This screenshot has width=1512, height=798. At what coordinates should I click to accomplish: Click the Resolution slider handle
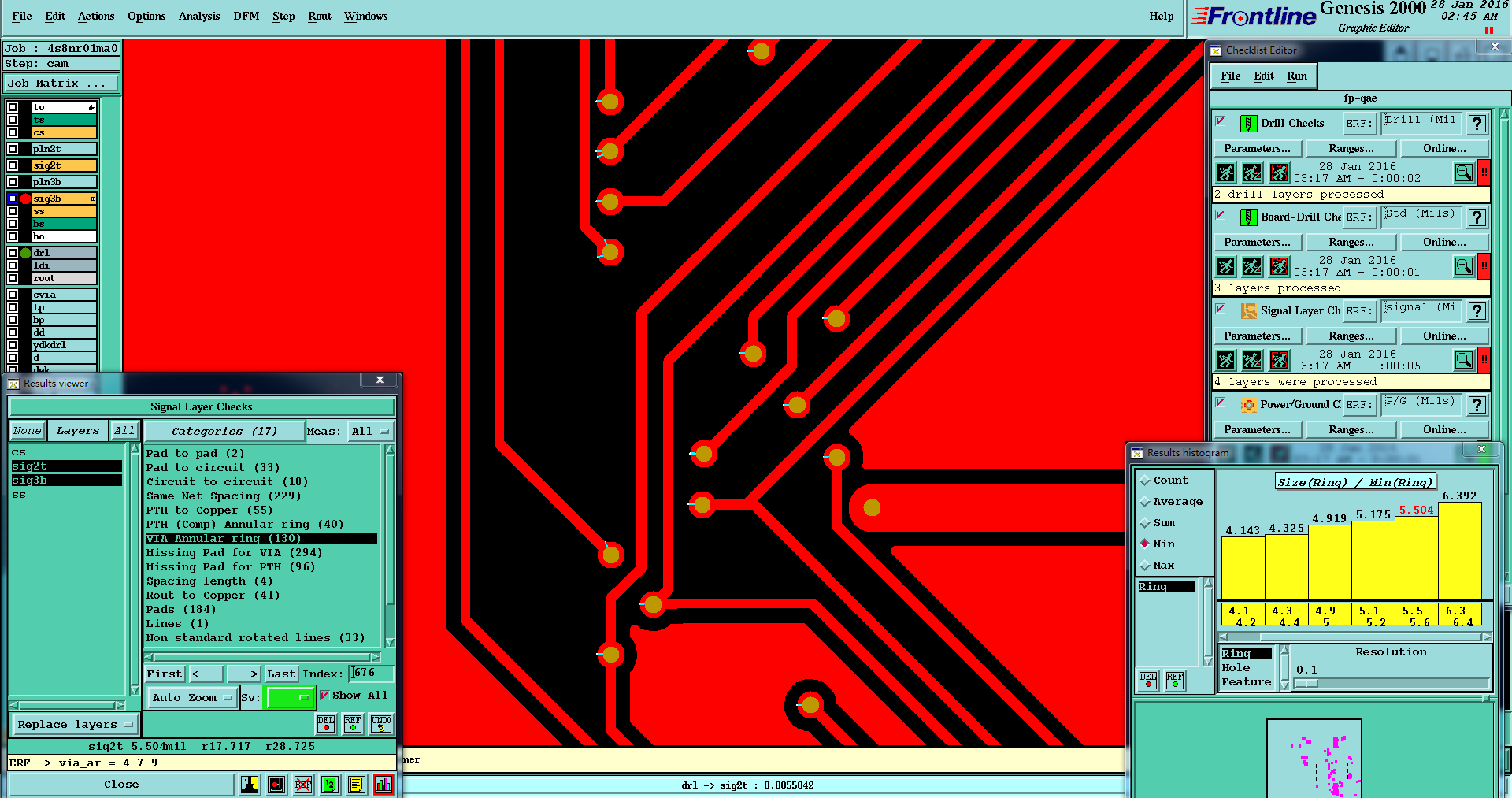(1306, 683)
